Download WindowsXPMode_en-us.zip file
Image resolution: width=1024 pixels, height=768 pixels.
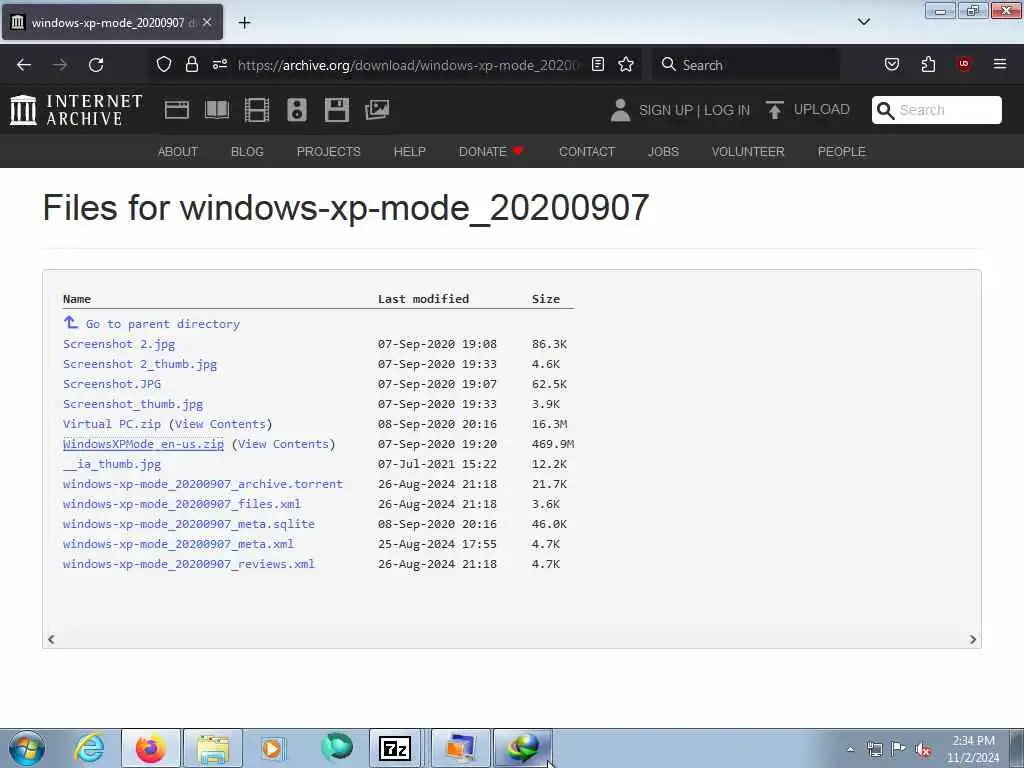tap(143, 444)
